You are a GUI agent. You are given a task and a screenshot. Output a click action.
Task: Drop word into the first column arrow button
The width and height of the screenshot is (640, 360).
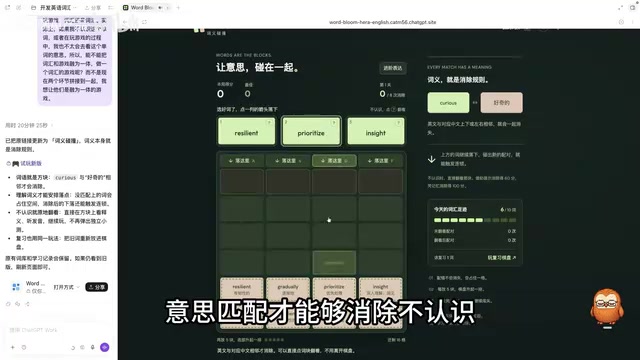pos(242,161)
